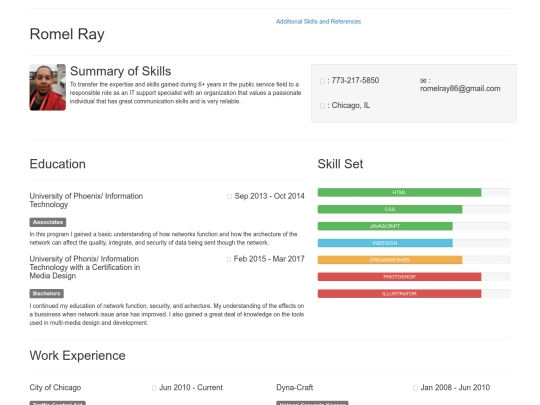The image size is (540, 405).
Task: Click the Work Experience section heading
Action: (77, 355)
